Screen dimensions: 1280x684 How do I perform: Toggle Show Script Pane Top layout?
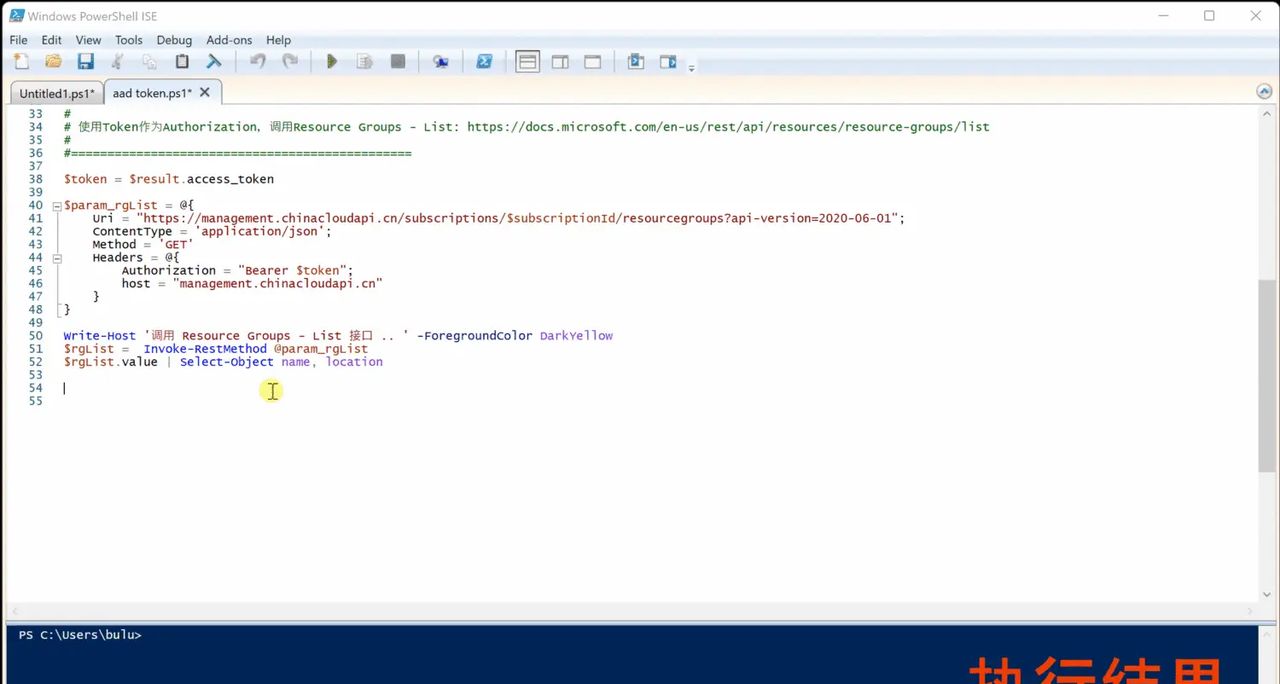tap(527, 62)
